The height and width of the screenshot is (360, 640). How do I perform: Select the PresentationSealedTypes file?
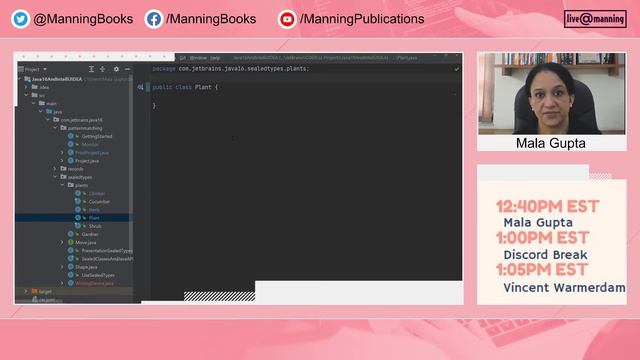tap(107, 251)
